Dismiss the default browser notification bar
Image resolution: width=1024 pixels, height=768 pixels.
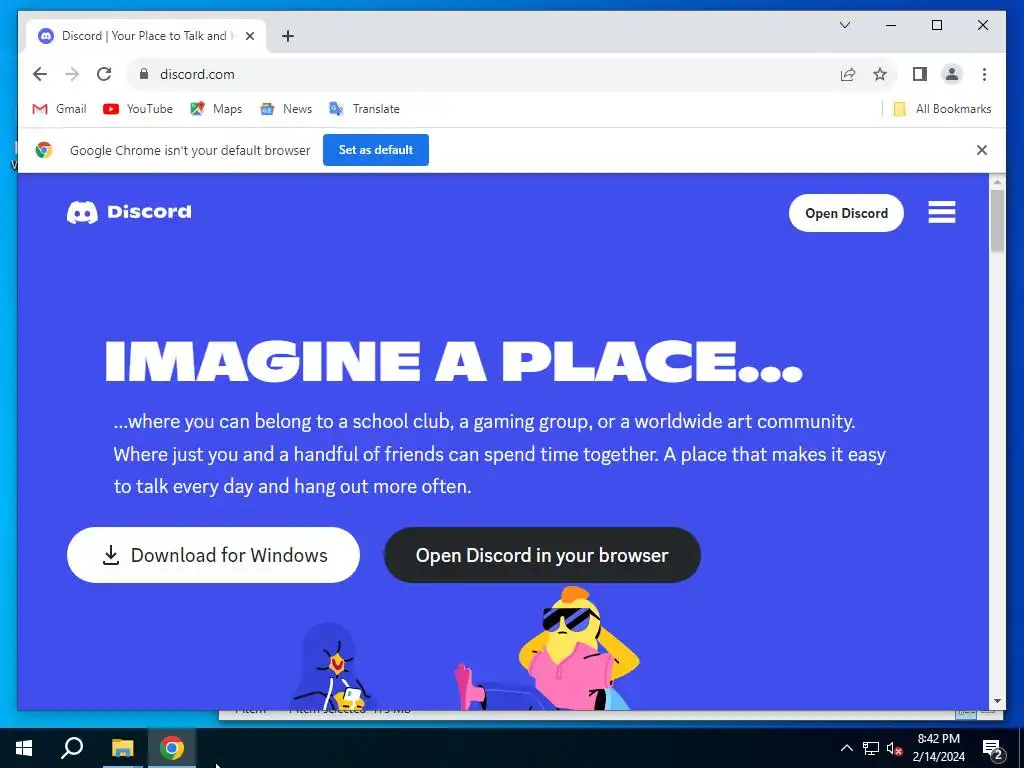pyautogui.click(x=982, y=150)
